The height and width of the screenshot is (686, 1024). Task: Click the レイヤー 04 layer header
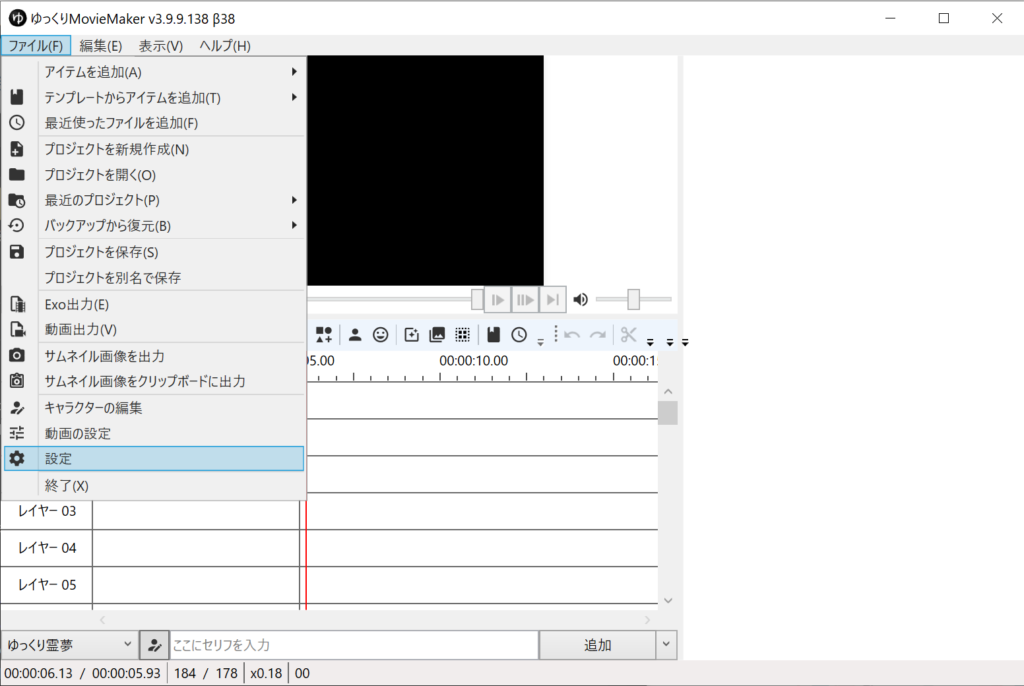pyautogui.click(x=46, y=548)
